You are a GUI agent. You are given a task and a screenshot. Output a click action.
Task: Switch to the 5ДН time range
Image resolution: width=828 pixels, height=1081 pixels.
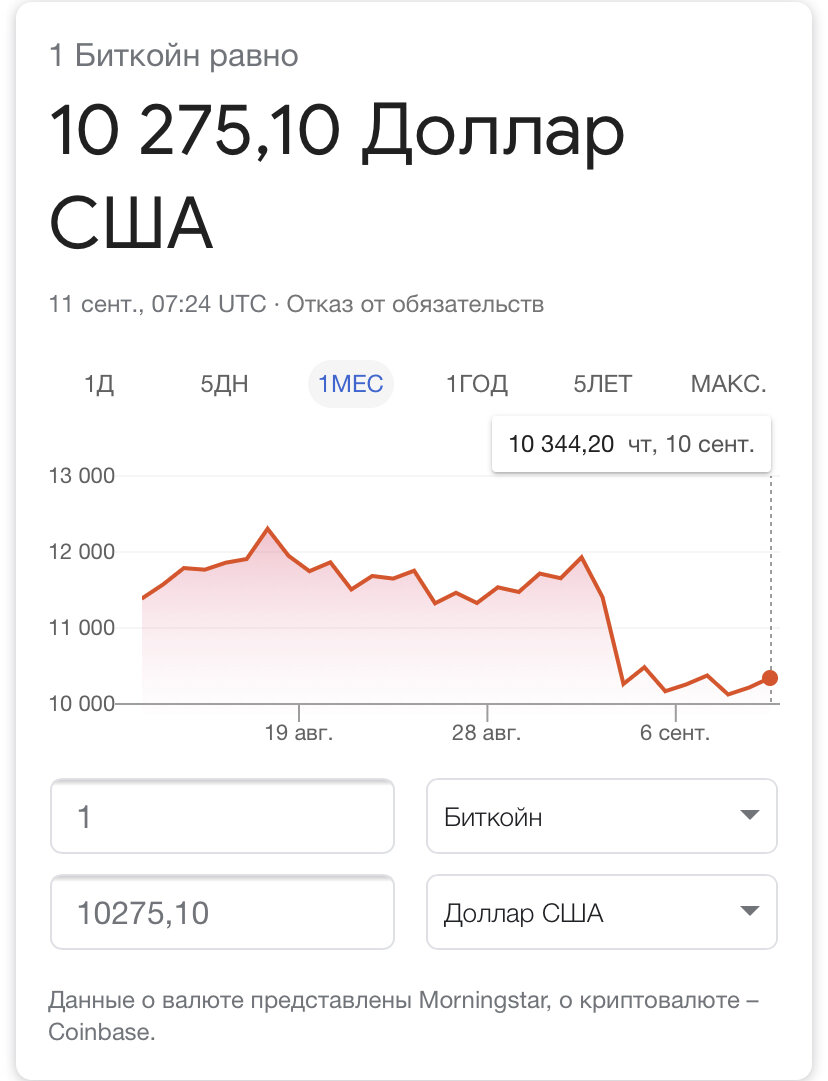pos(224,383)
